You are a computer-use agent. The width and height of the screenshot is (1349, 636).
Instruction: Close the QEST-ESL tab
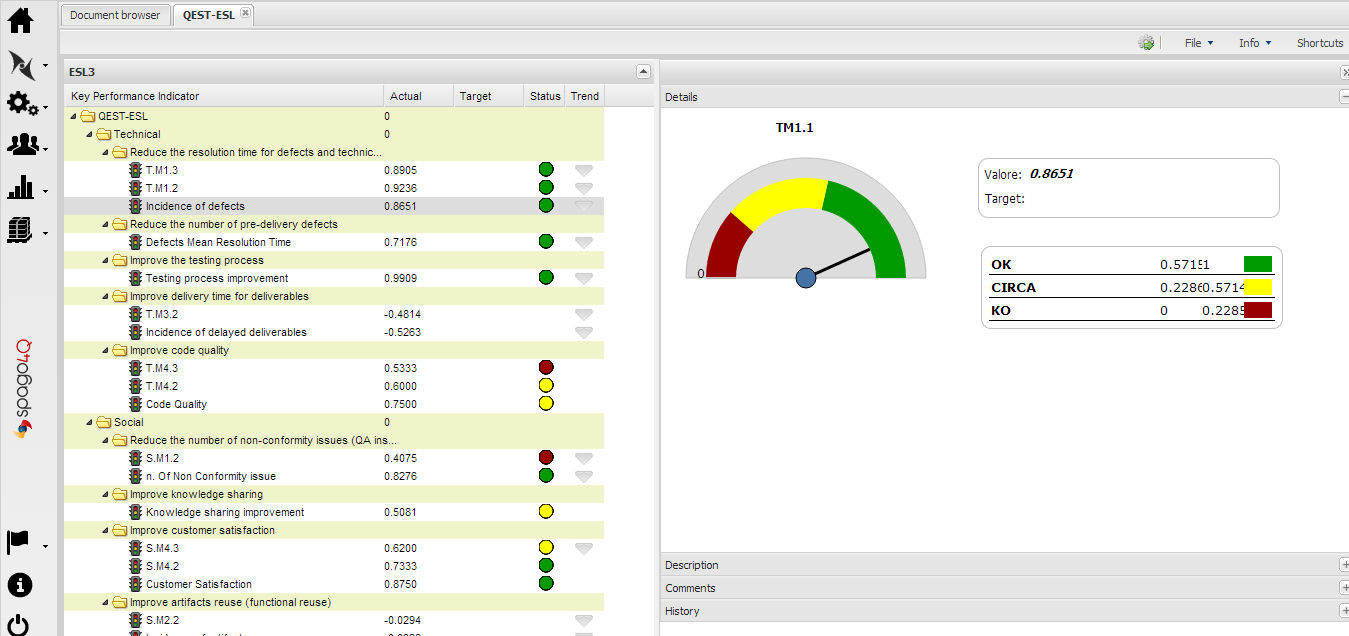(246, 14)
